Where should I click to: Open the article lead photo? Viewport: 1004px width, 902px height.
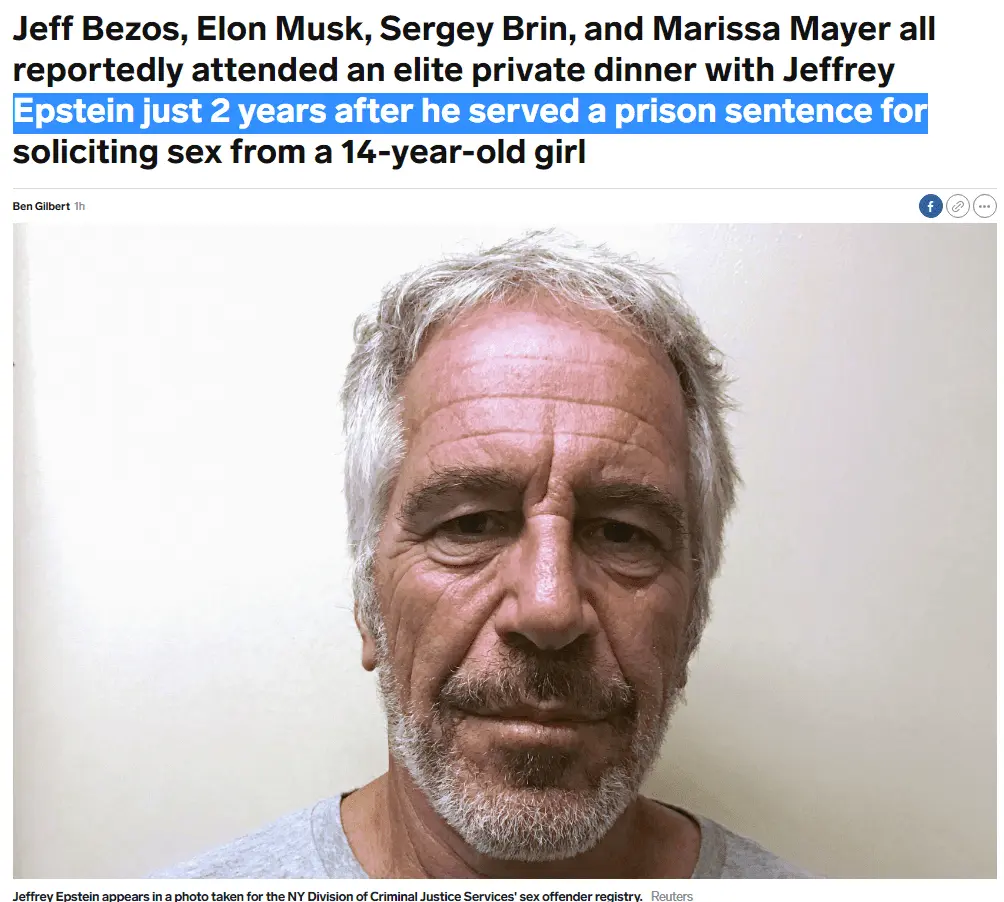(505, 551)
